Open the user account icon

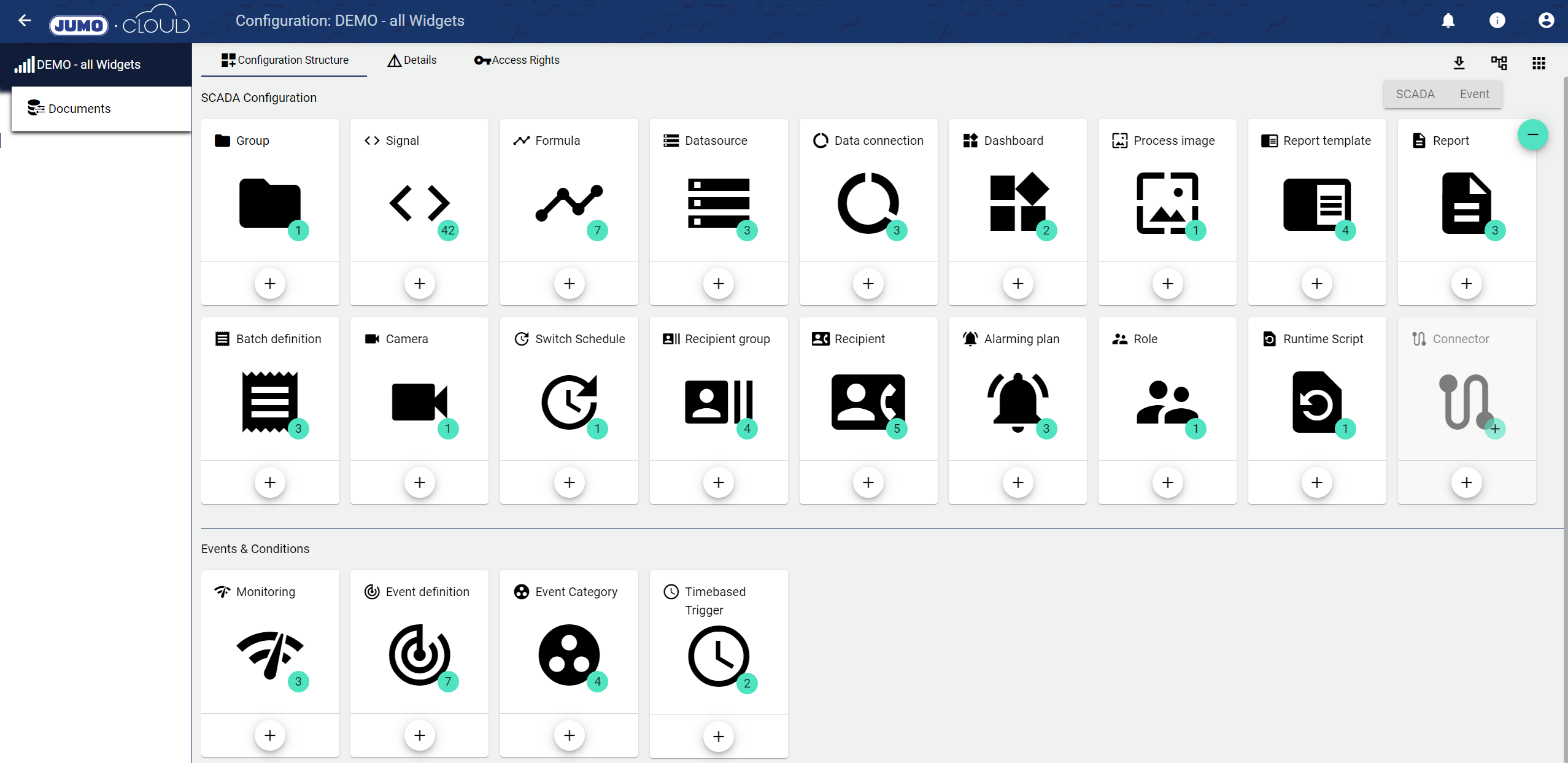[1546, 21]
